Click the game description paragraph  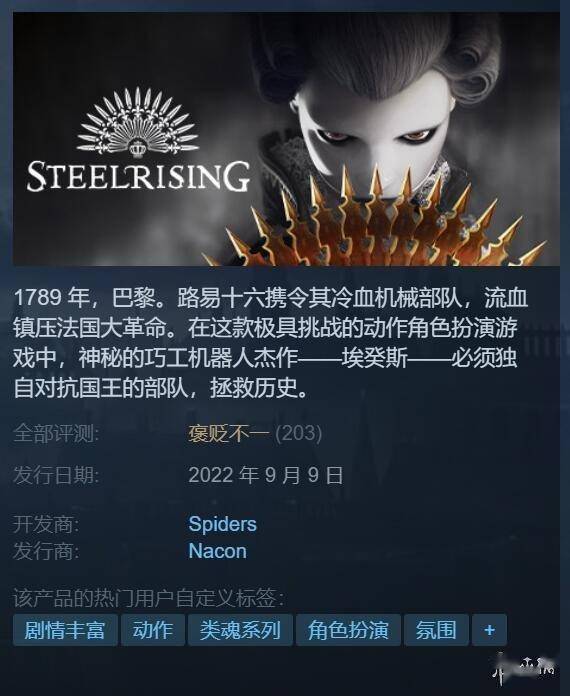click(270, 343)
